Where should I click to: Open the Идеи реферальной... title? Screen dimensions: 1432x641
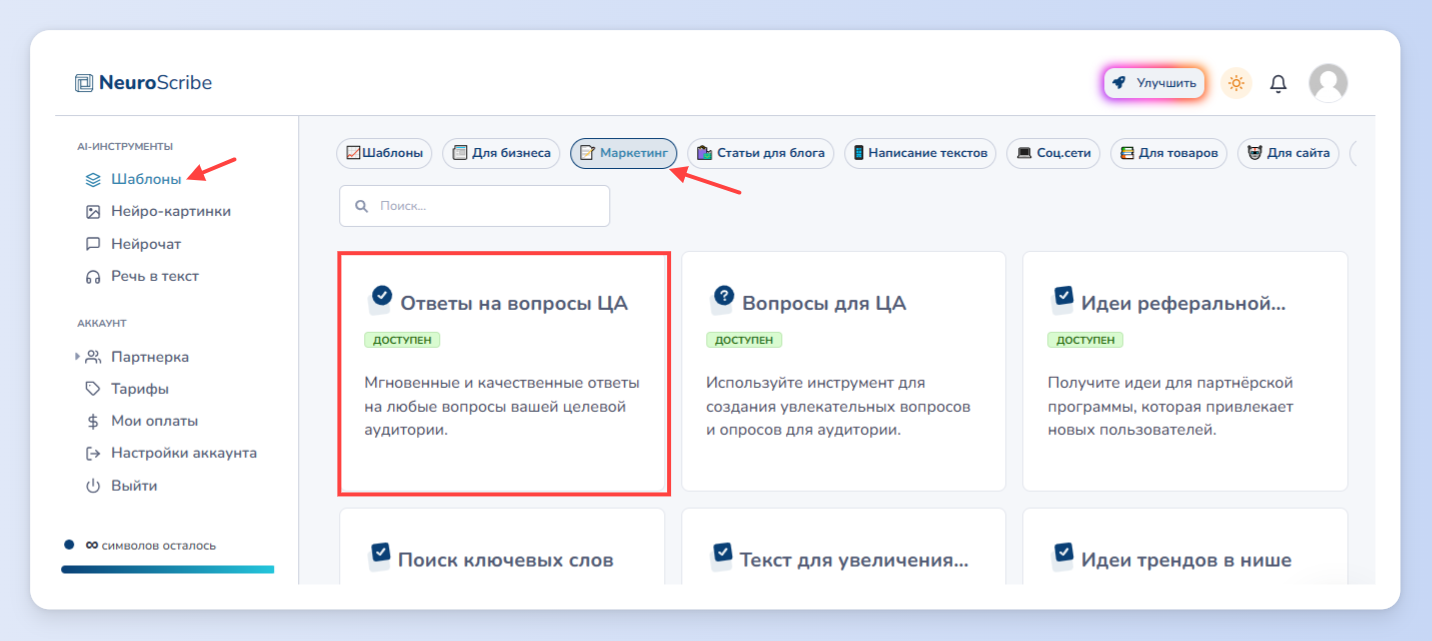[x=1183, y=303]
